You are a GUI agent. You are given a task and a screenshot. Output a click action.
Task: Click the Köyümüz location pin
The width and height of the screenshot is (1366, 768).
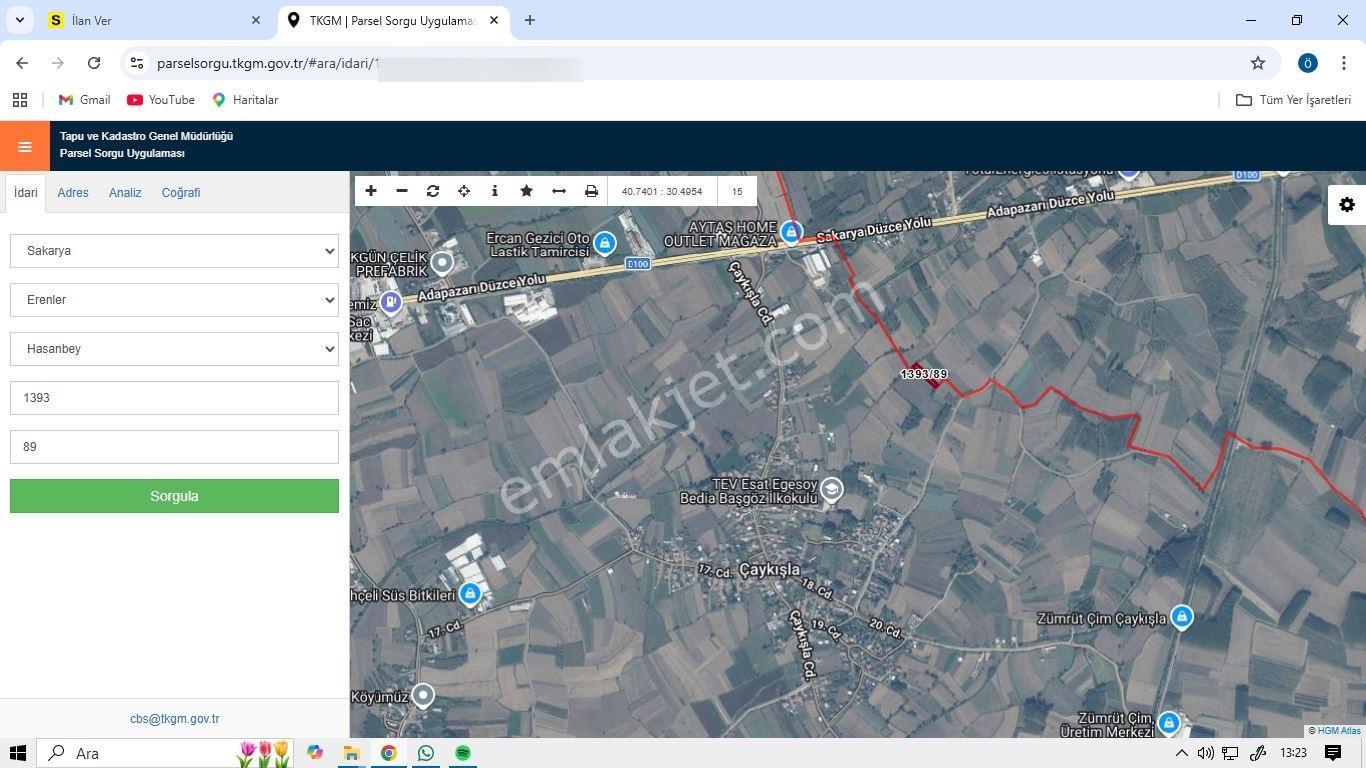(x=423, y=695)
